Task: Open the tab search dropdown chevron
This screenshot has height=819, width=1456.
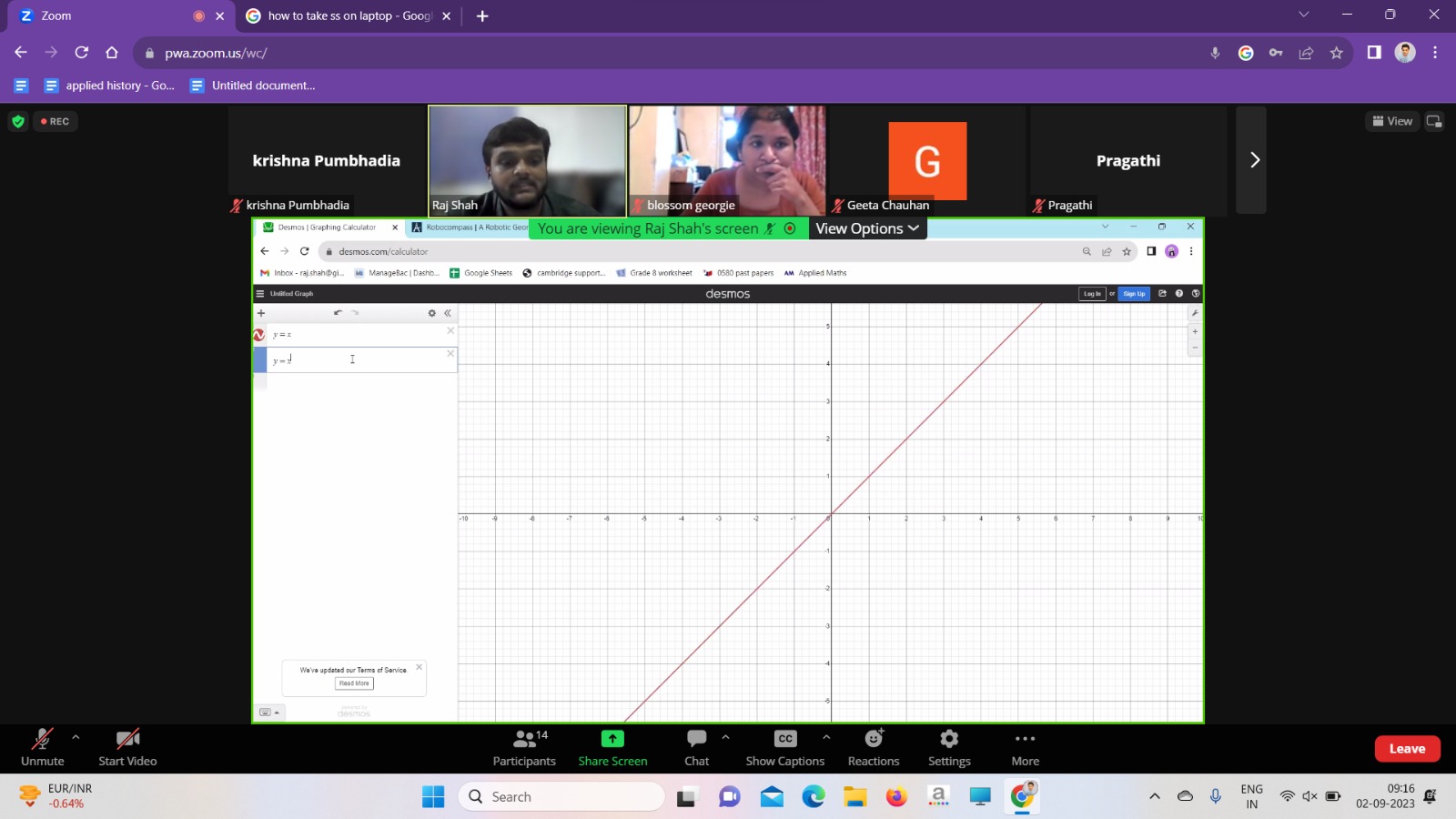Action: tap(1303, 15)
